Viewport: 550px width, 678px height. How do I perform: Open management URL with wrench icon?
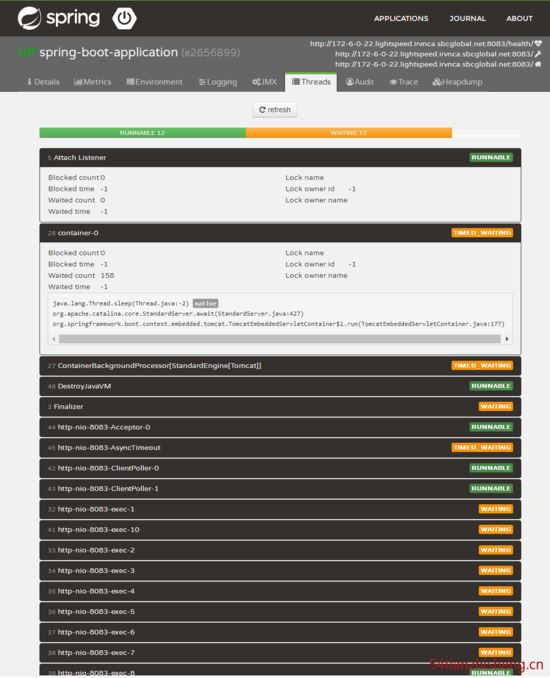click(438, 54)
